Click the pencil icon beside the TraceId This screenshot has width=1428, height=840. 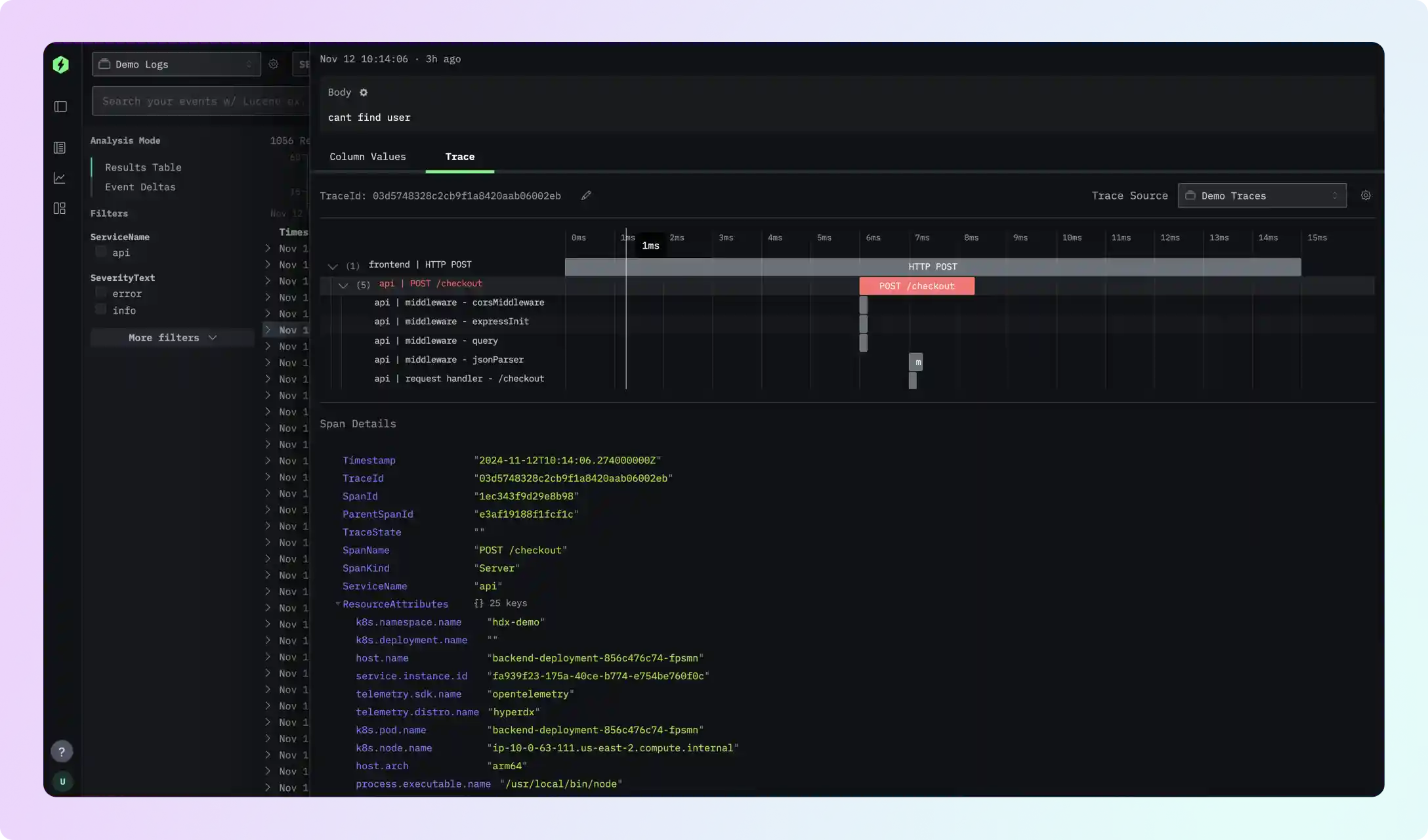[586, 196]
